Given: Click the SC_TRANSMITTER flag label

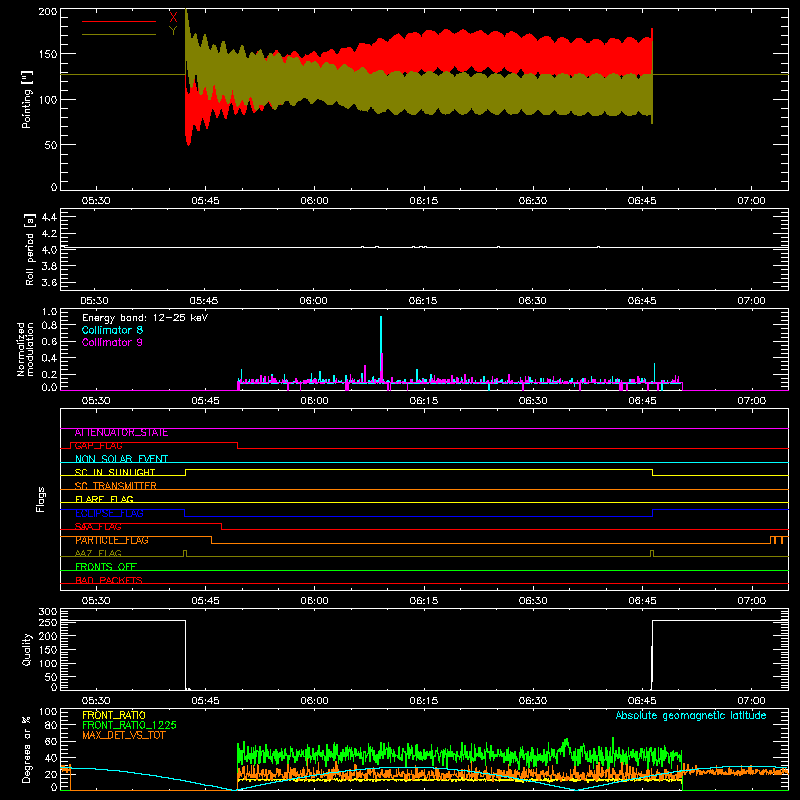Looking at the screenshot, I should pyautogui.click(x=116, y=486).
